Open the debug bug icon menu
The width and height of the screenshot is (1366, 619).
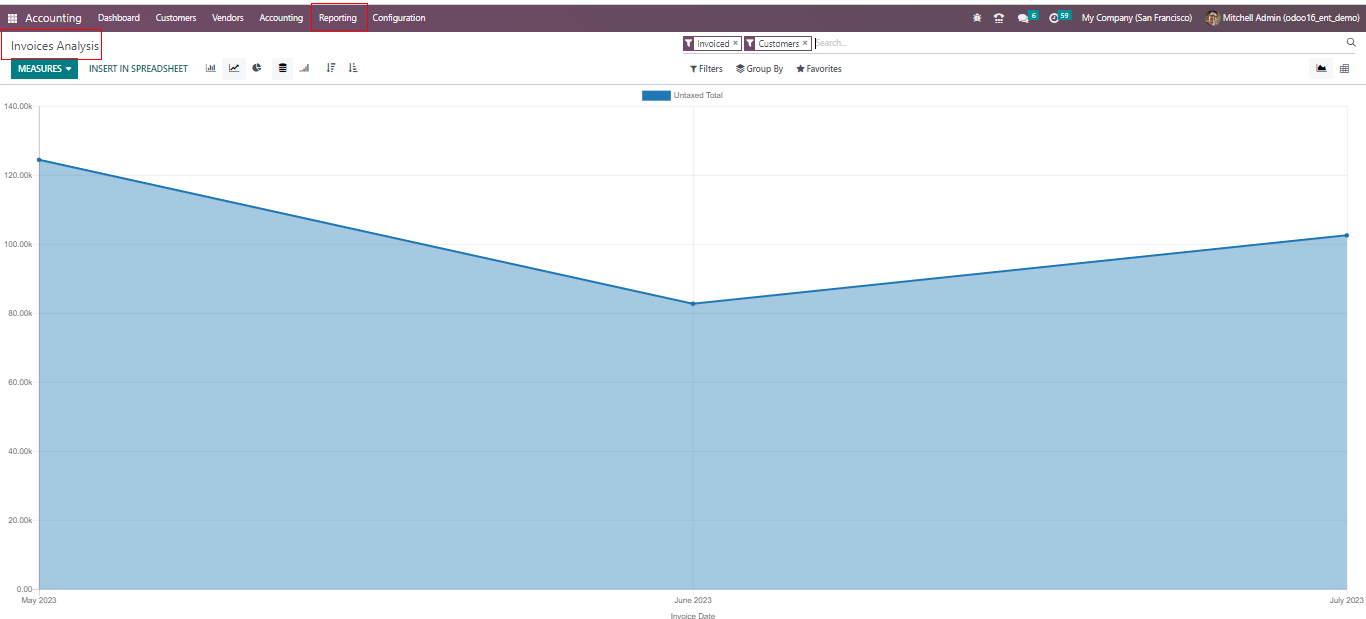coord(977,18)
